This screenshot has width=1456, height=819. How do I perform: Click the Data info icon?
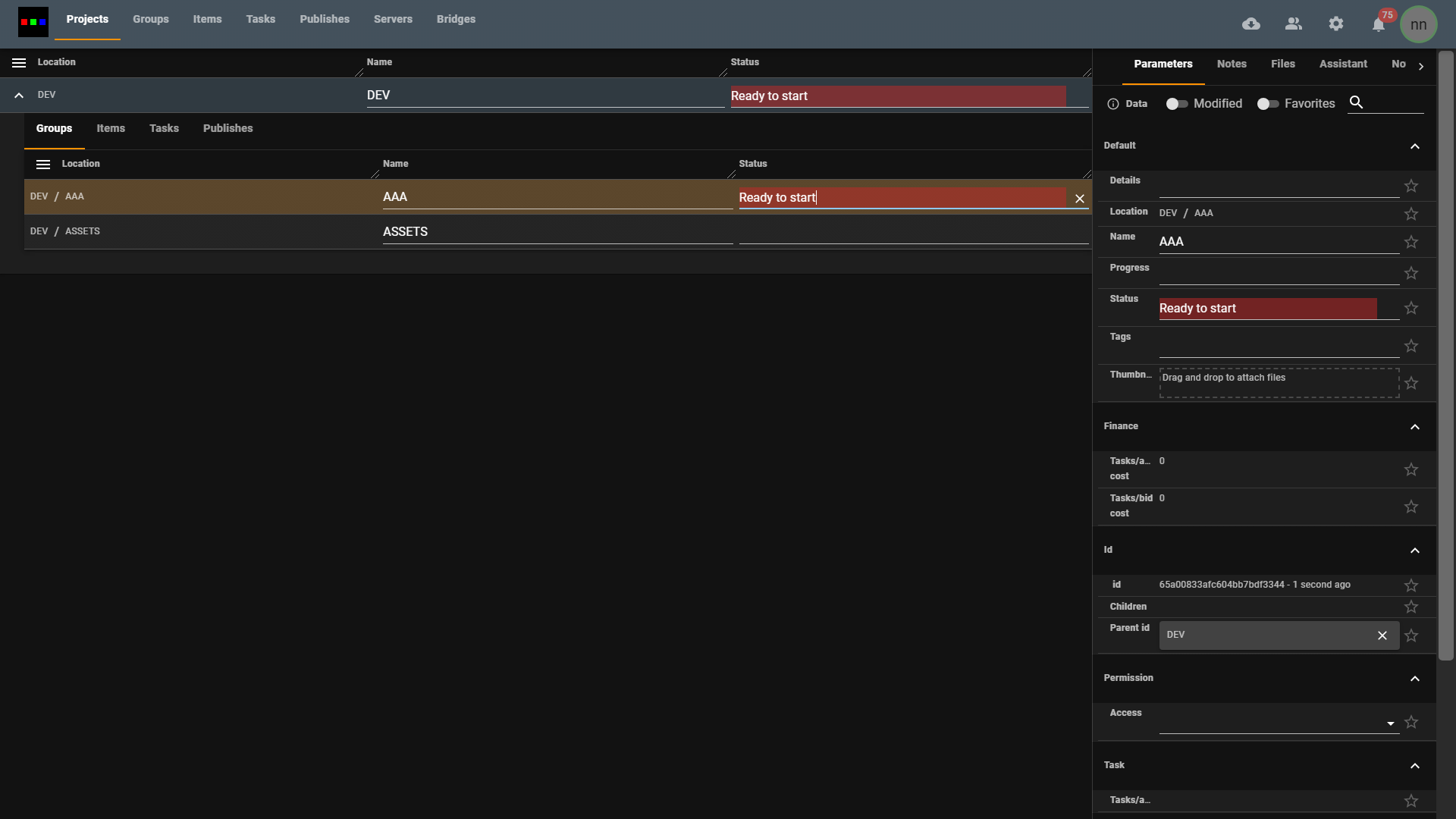pyautogui.click(x=1113, y=104)
